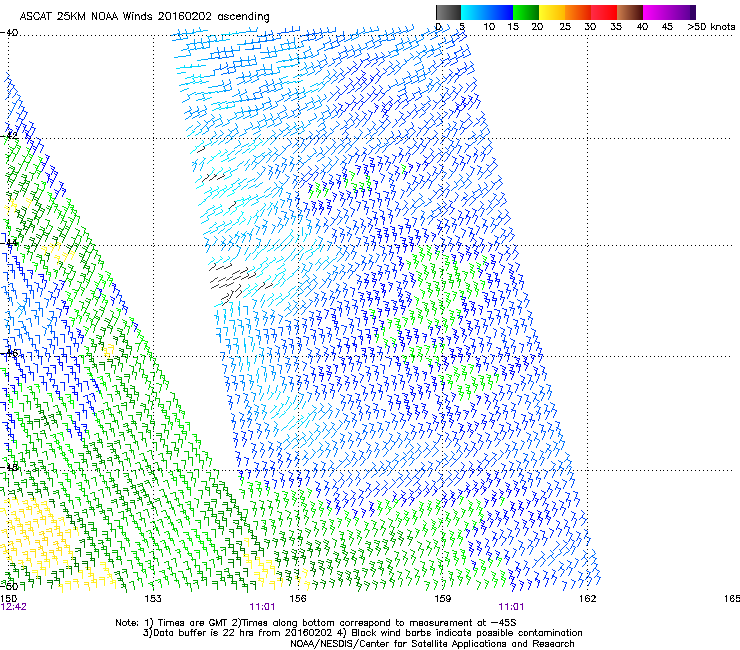Click the legend label '25'

pos(565,27)
